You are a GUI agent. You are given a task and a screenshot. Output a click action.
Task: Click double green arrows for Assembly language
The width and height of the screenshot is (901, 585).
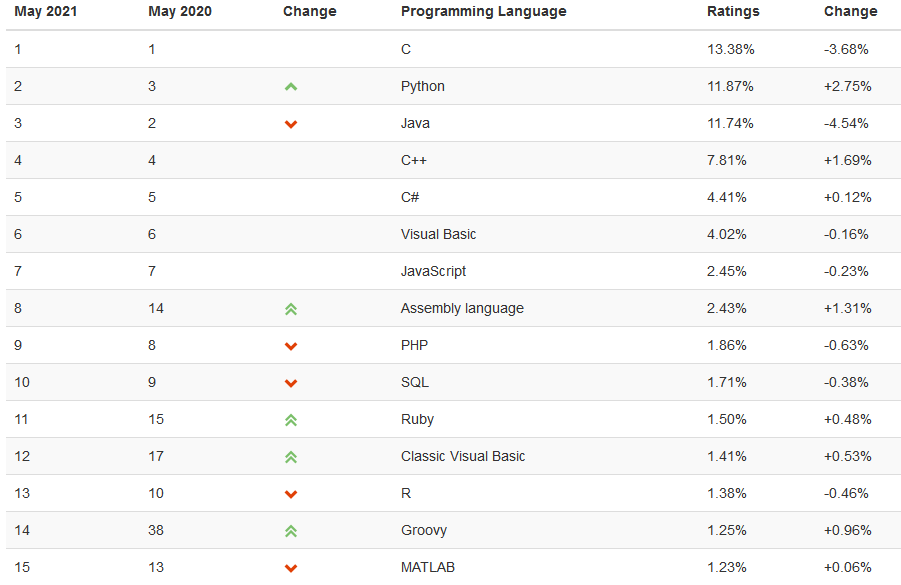pos(291,309)
